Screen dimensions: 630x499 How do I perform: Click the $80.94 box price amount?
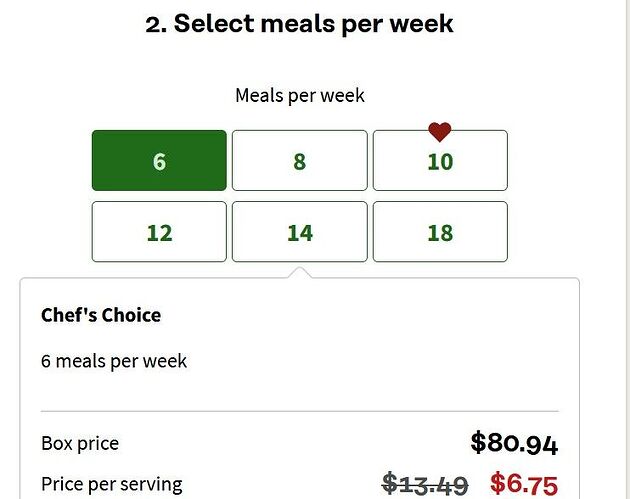[514, 443]
